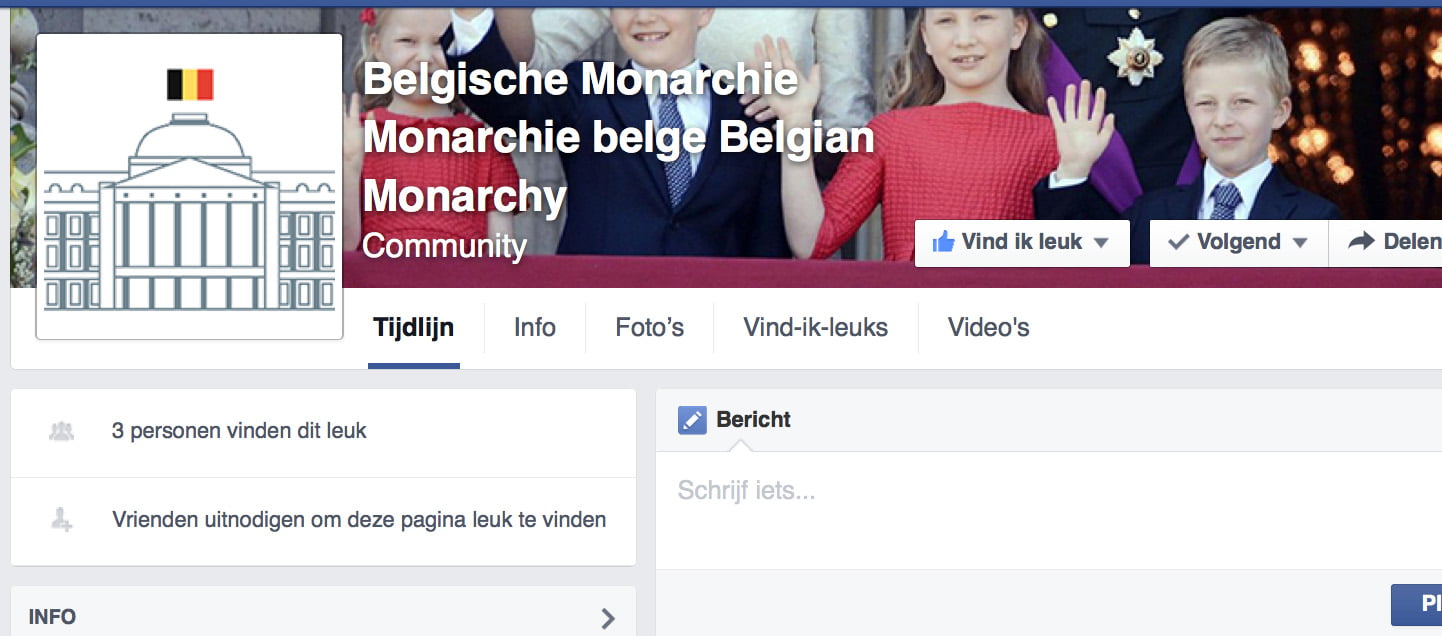Click the thumbs-up icon on Vind ik leuk

point(943,242)
